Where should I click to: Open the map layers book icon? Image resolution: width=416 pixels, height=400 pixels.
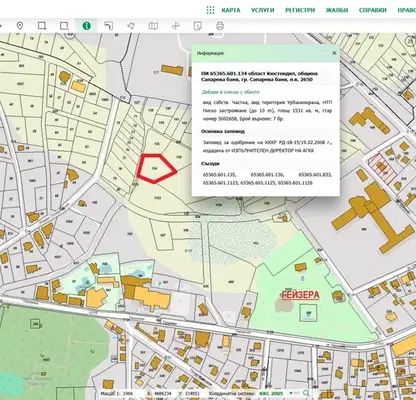tap(153, 26)
